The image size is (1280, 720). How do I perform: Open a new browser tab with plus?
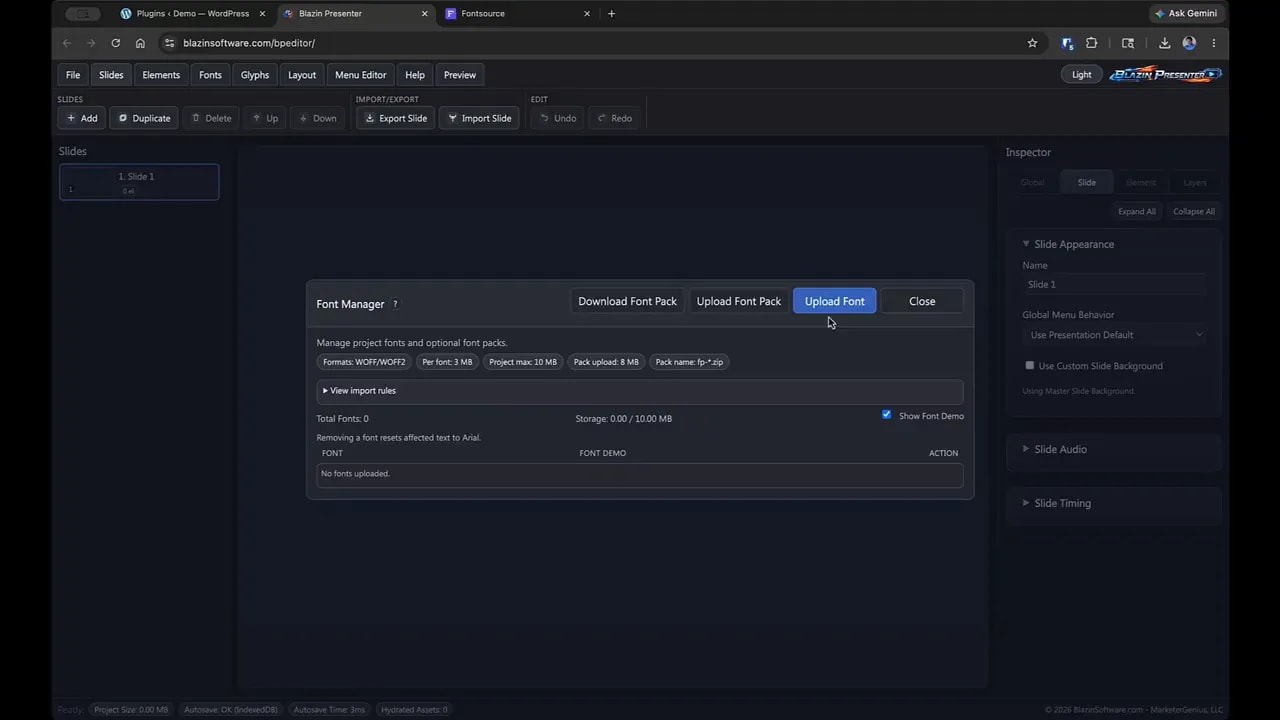pyautogui.click(x=611, y=14)
